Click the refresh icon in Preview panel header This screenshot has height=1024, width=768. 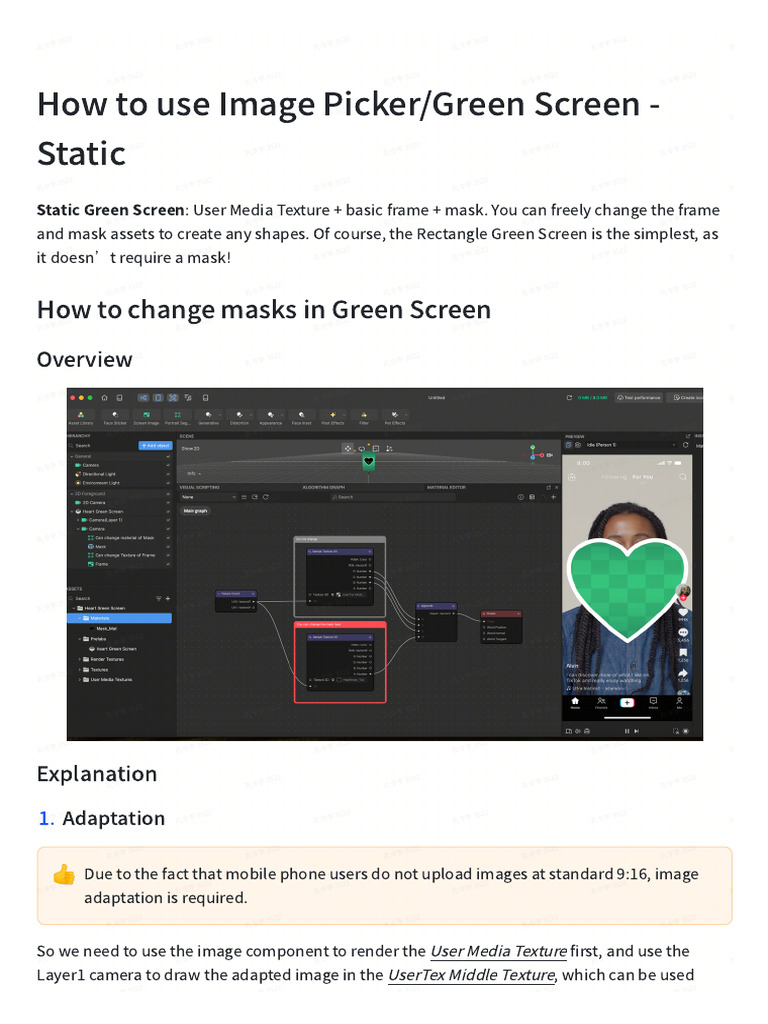[x=686, y=445]
